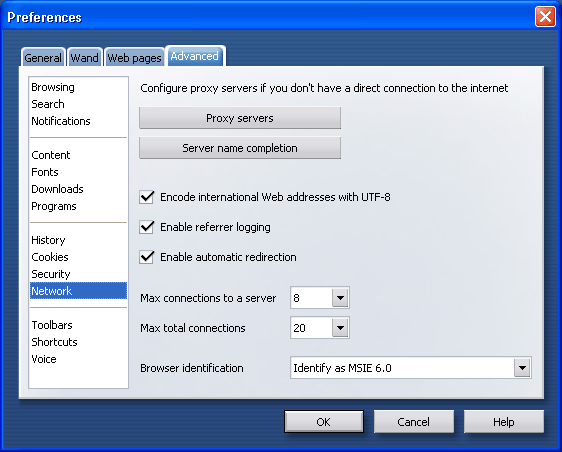Open the Proxy servers settings
This screenshot has width=562, height=452.
(240, 118)
